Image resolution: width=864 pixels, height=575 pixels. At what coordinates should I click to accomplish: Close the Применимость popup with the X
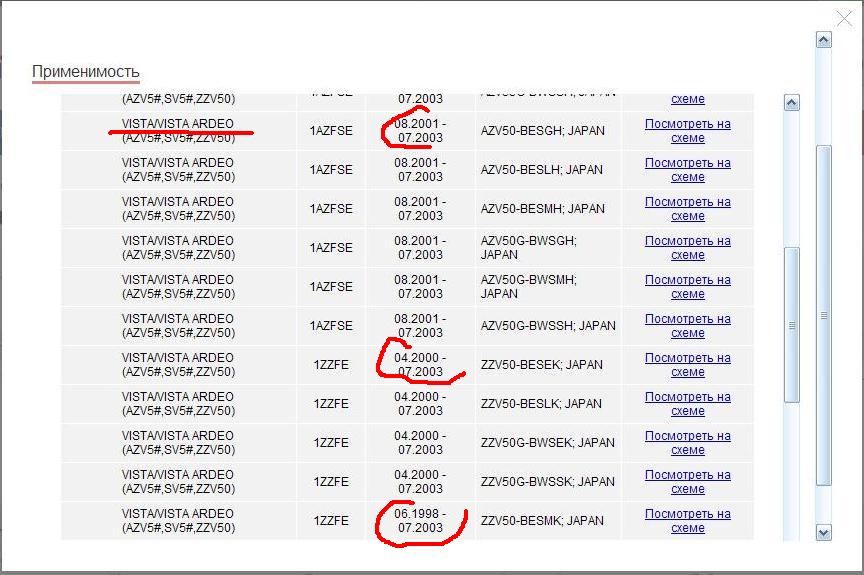tap(844, 17)
